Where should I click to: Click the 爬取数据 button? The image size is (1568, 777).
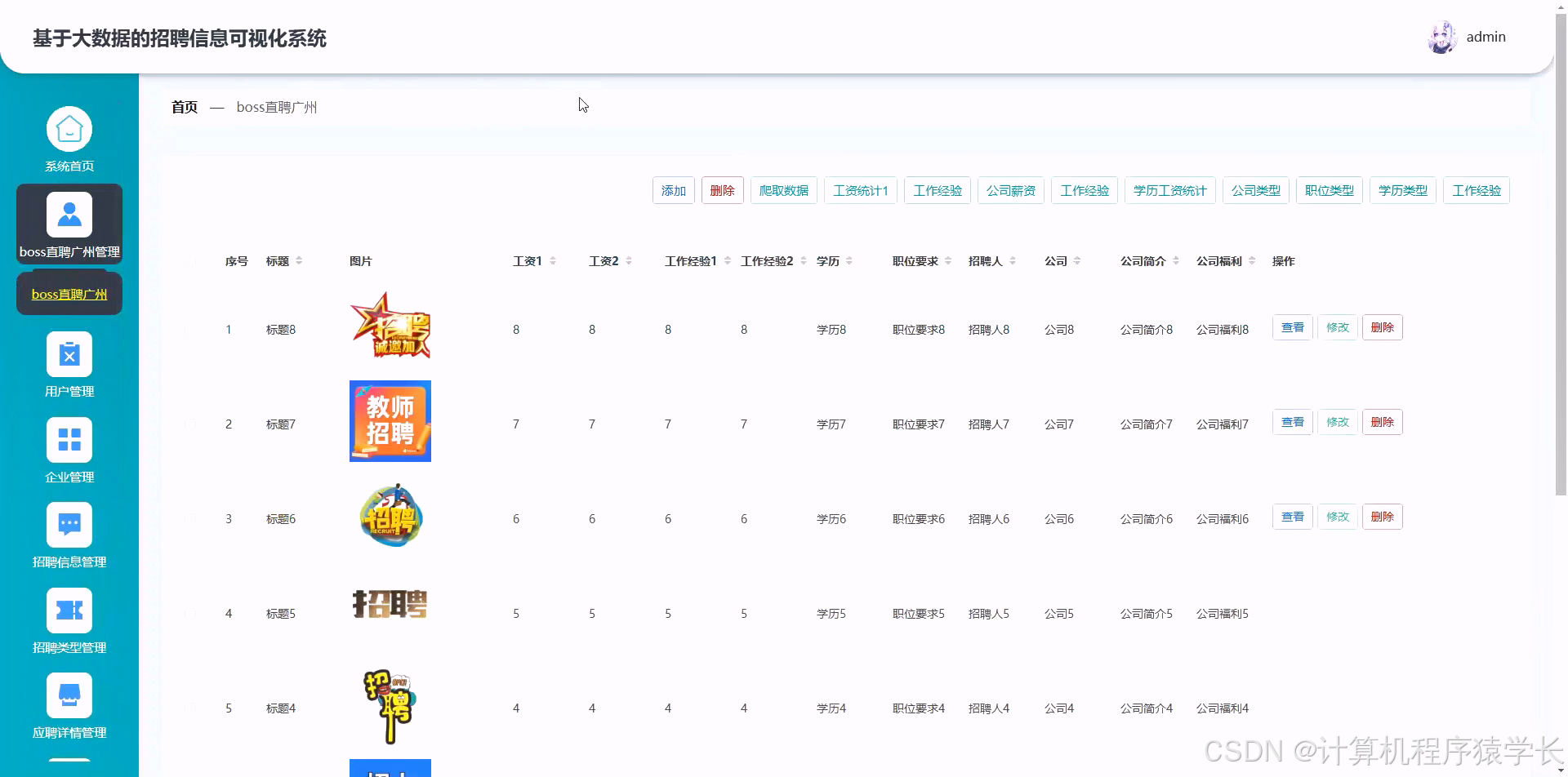click(x=783, y=190)
